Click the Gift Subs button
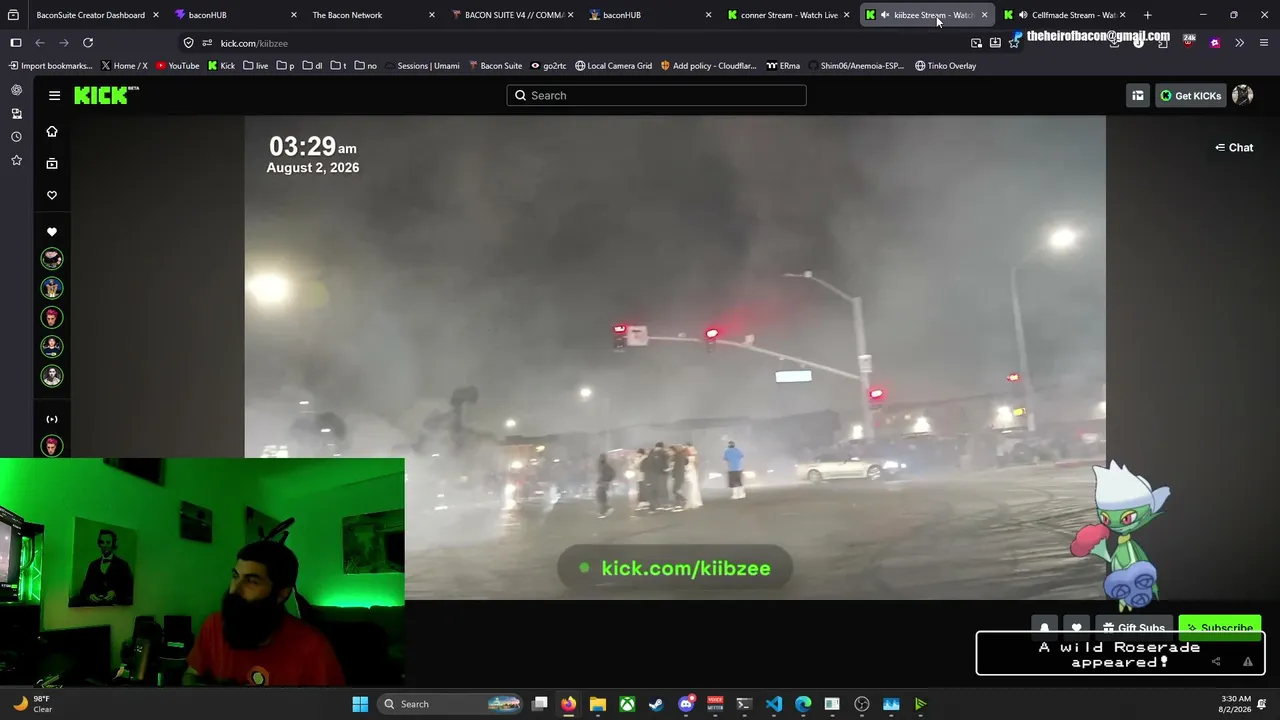 point(1134,628)
